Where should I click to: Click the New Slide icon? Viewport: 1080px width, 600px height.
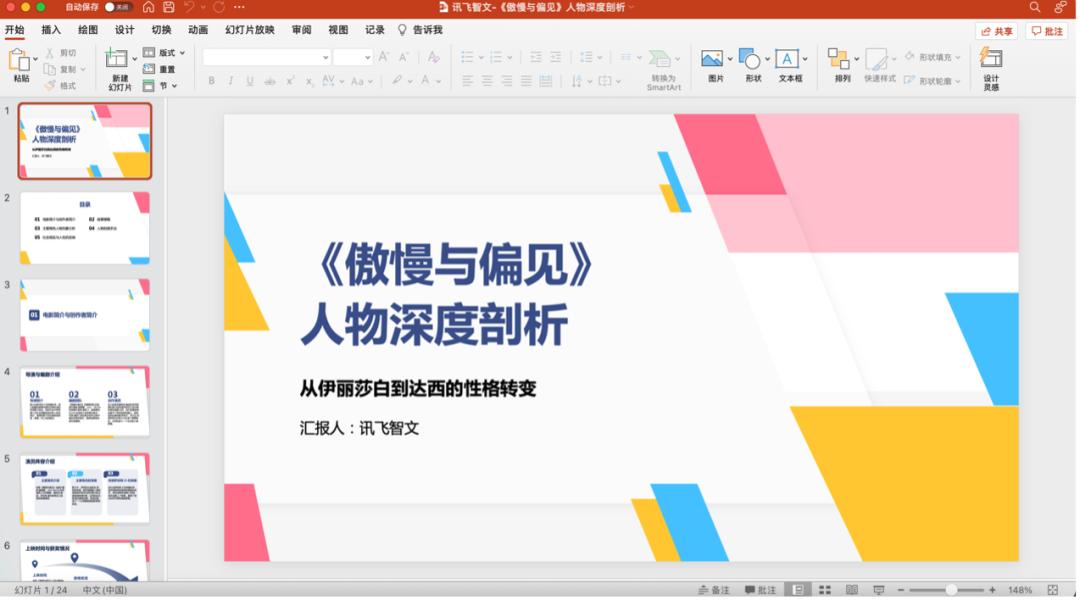tap(116, 59)
